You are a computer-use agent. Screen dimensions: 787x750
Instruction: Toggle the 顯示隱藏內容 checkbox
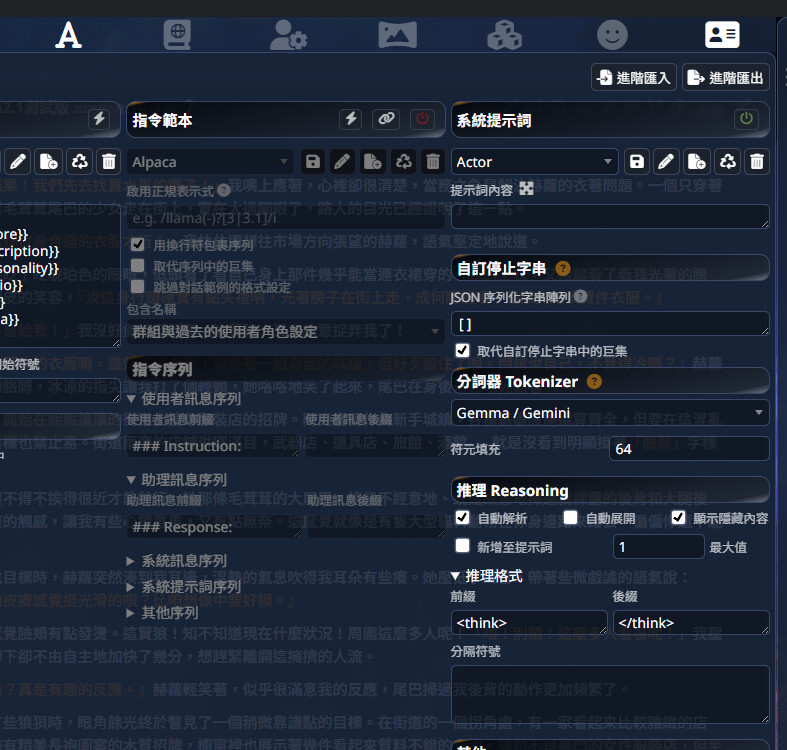click(x=679, y=517)
